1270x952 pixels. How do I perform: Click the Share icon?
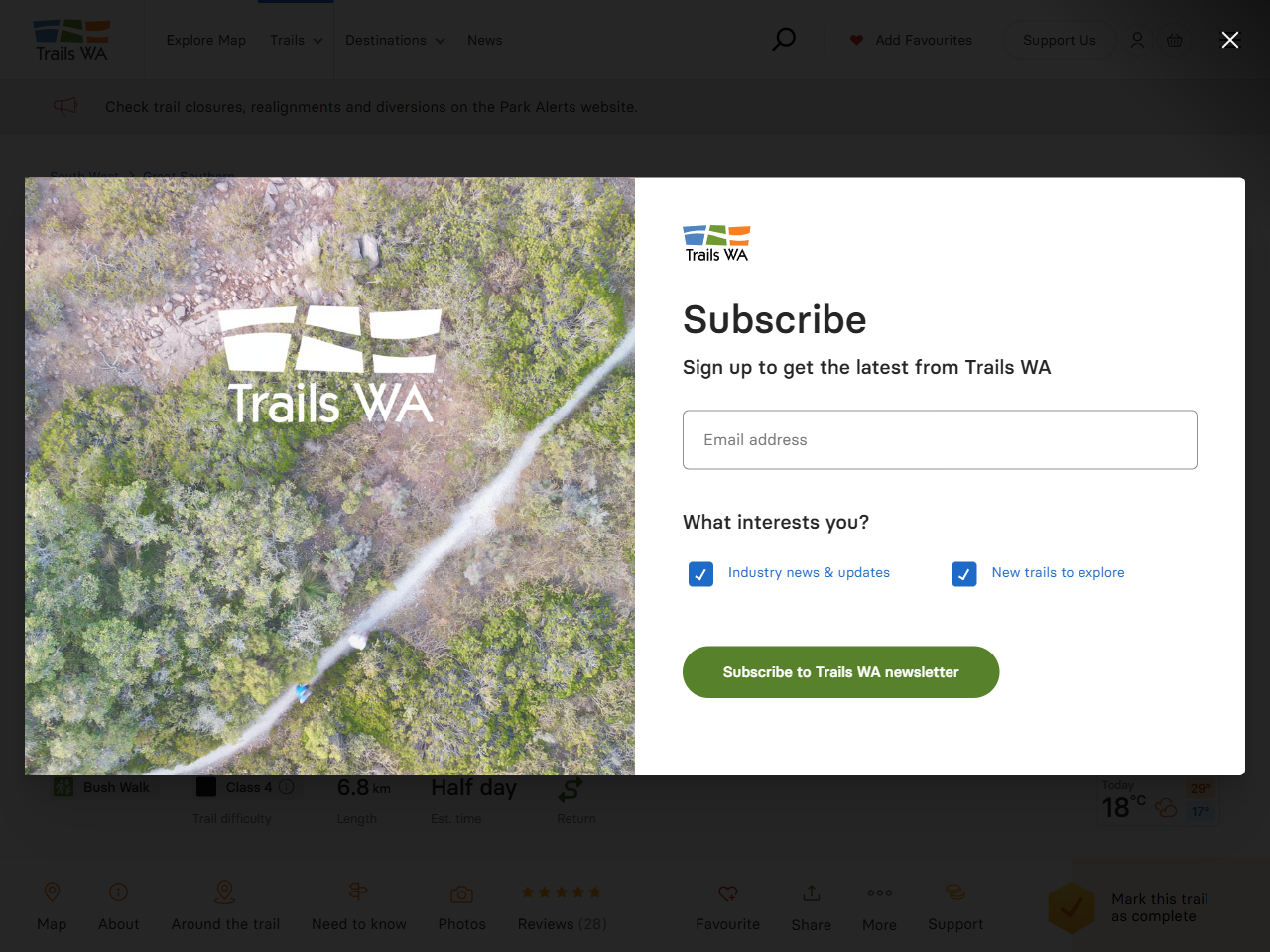[811, 893]
